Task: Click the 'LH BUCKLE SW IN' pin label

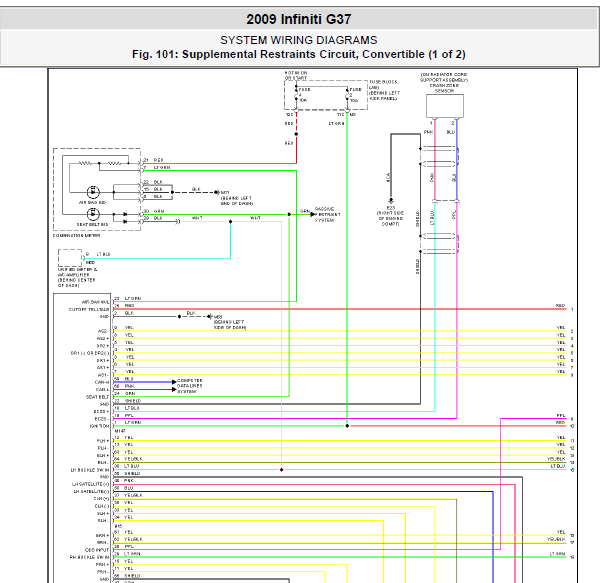Action: coord(90,470)
